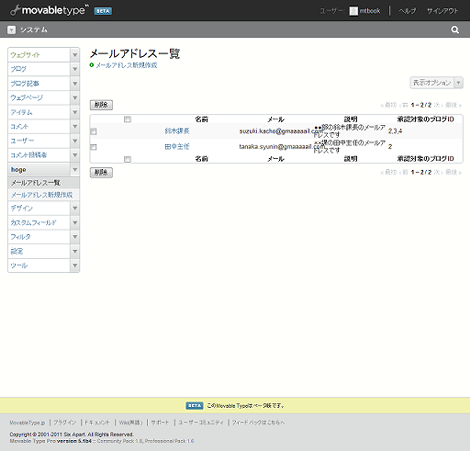Open the system scope selector arrow
Image resolution: width=470 pixels, height=451 pixels.
click(11, 30)
